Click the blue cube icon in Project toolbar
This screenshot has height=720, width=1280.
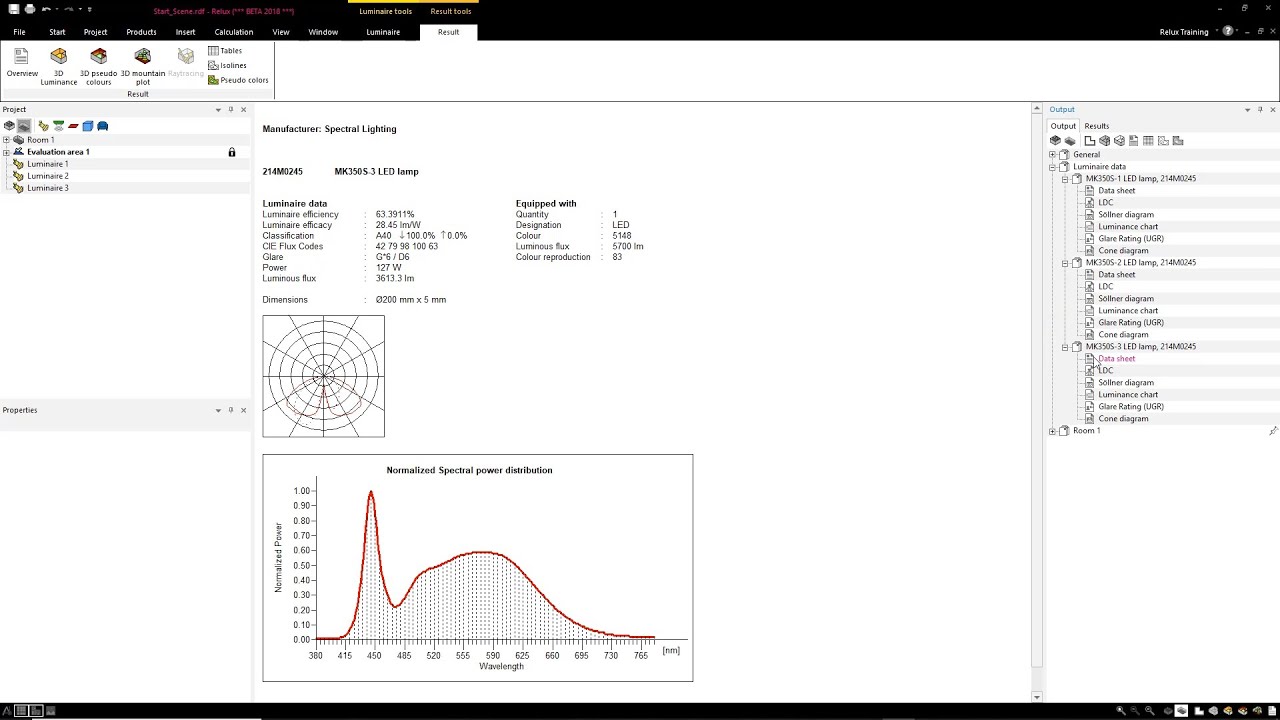coord(88,126)
